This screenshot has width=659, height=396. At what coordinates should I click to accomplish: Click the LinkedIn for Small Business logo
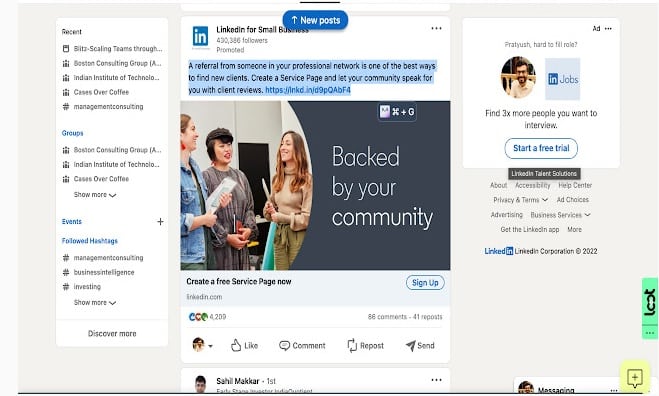click(x=200, y=37)
